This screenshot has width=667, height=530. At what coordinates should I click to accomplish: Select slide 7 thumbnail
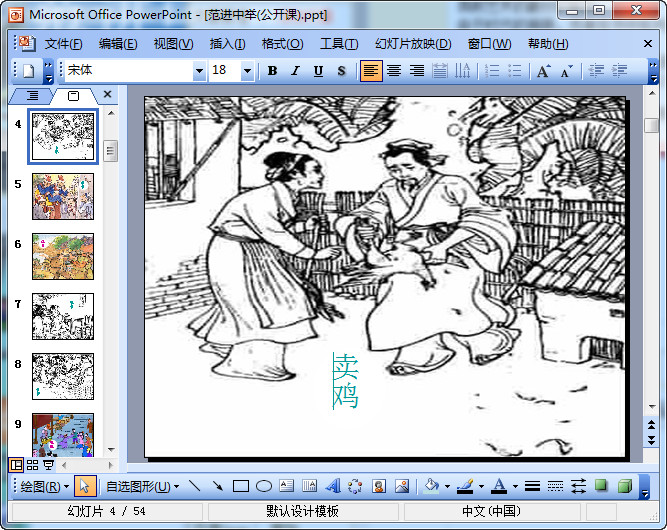pyautogui.click(x=63, y=316)
